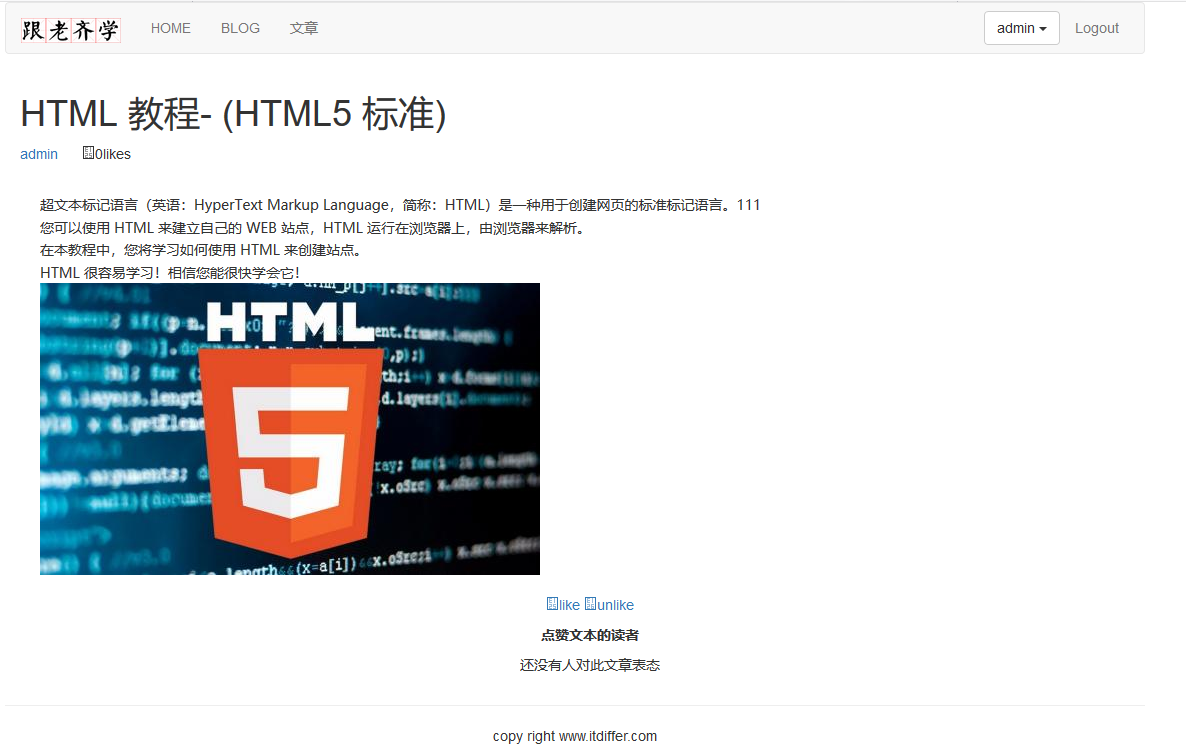This screenshot has width=1186, height=749.
Task: Log out via the Logout link
Action: pos(1096,28)
